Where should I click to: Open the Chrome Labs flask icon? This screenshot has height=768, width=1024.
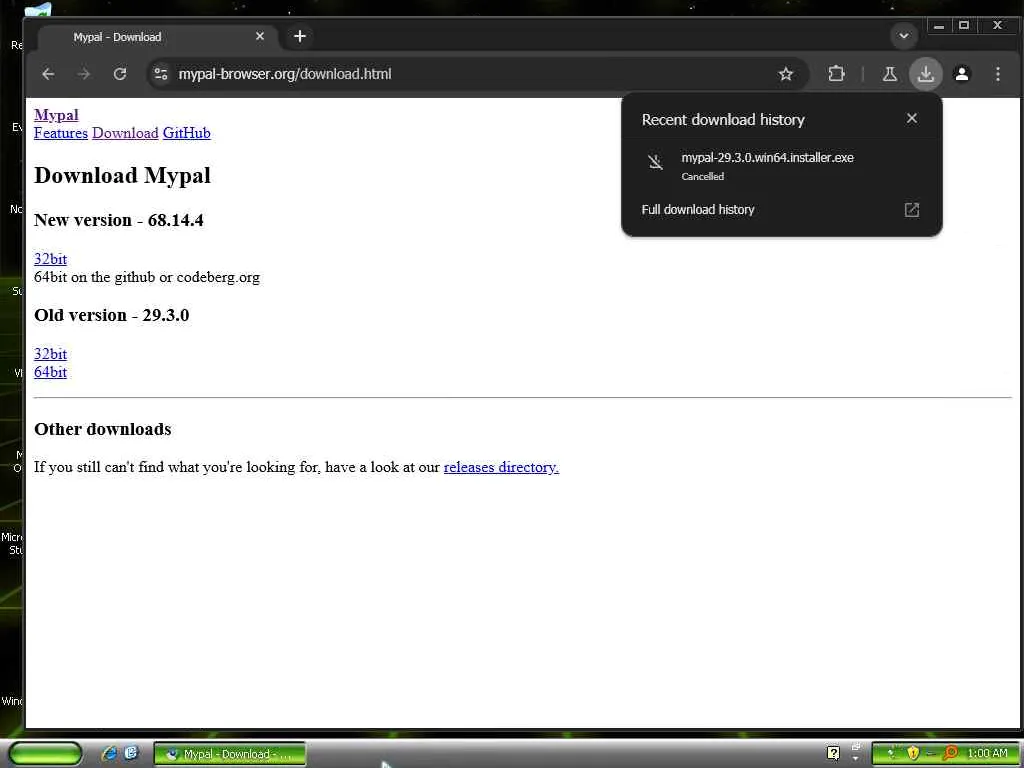point(889,74)
